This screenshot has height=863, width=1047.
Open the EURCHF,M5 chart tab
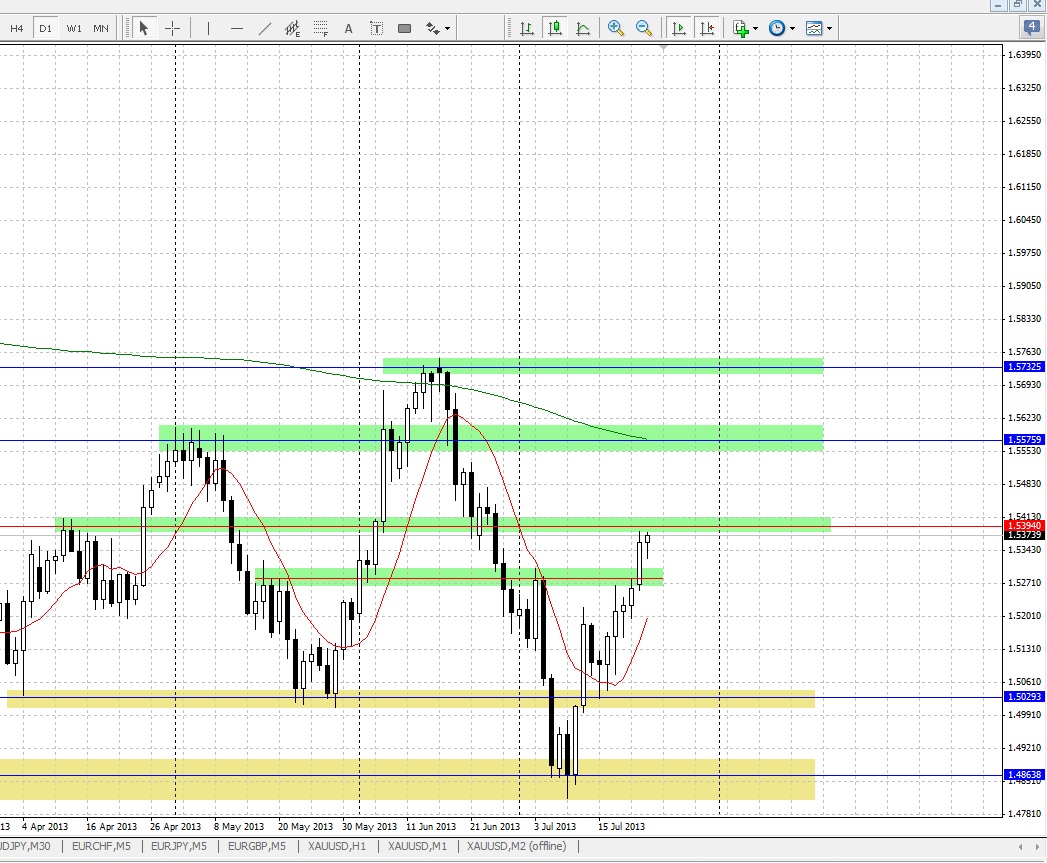click(x=101, y=846)
